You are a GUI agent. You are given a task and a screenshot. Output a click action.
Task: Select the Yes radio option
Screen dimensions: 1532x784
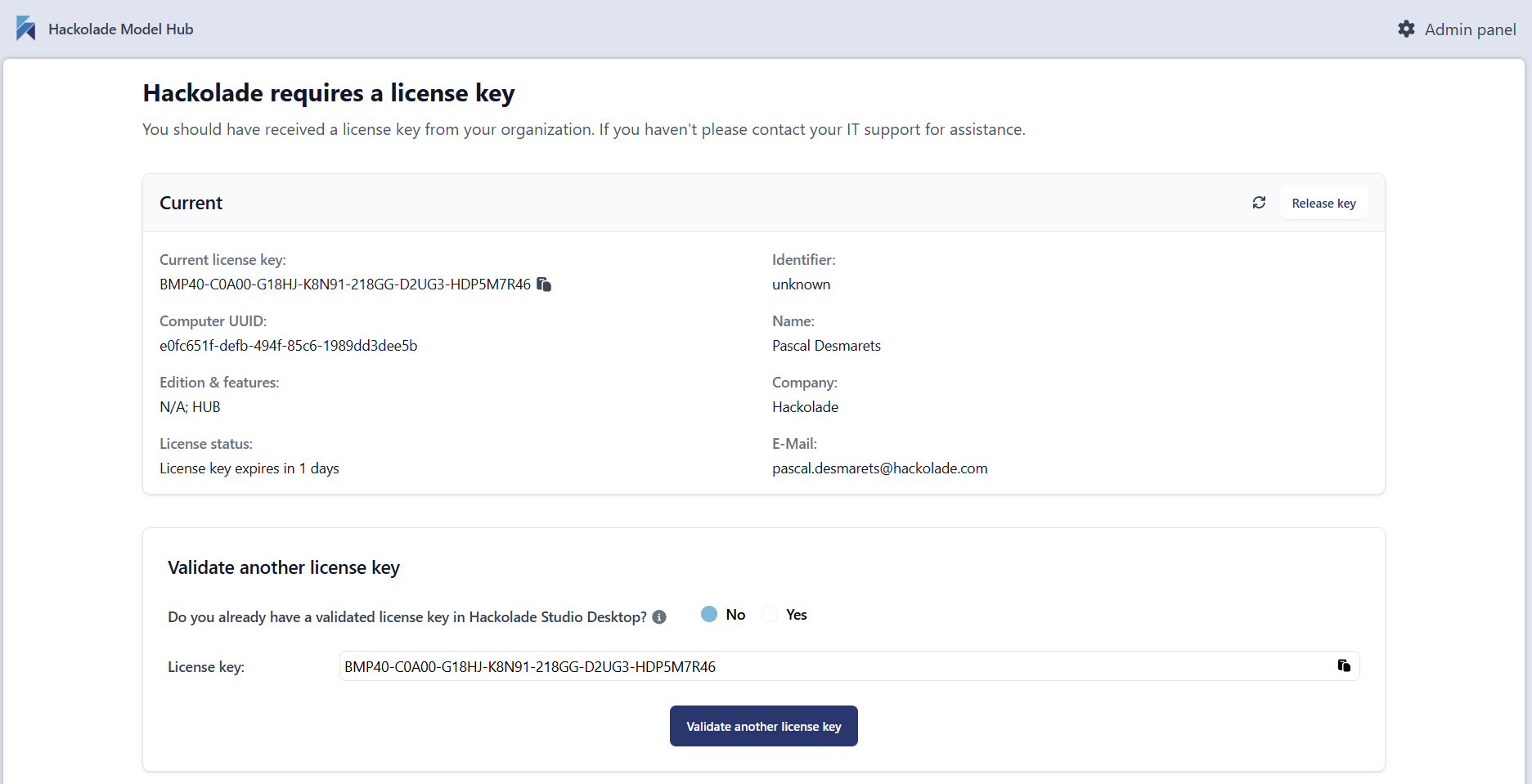(x=770, y=614)
